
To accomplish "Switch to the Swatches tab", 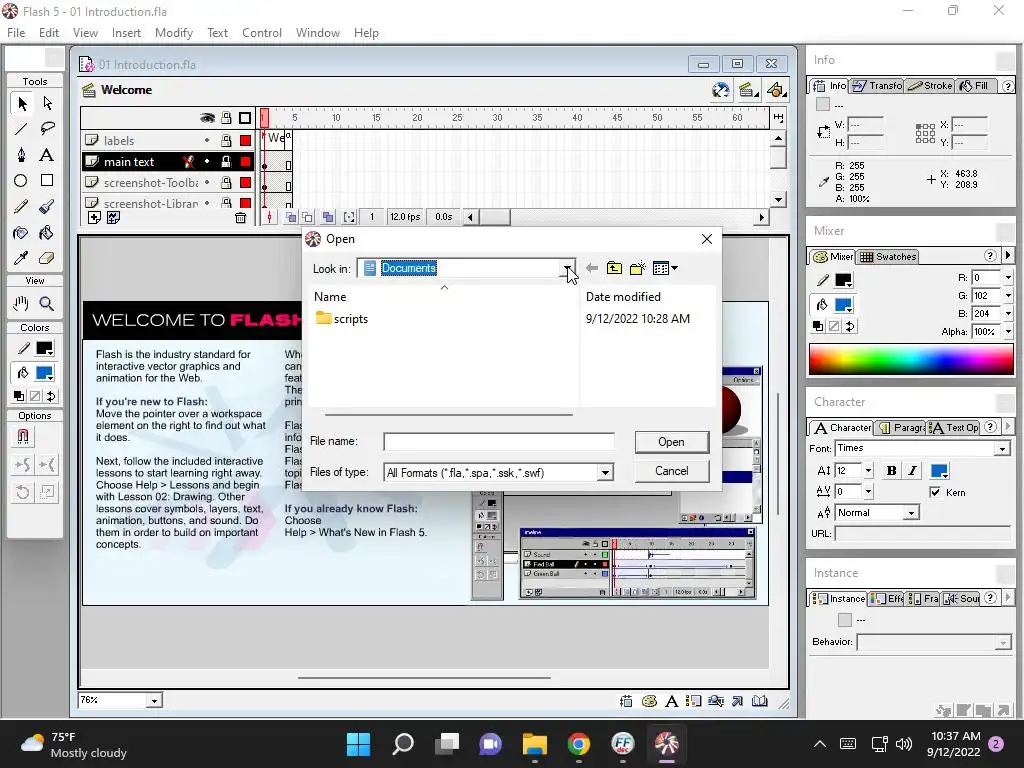I will pyautogui.click(x=888, y=257).
